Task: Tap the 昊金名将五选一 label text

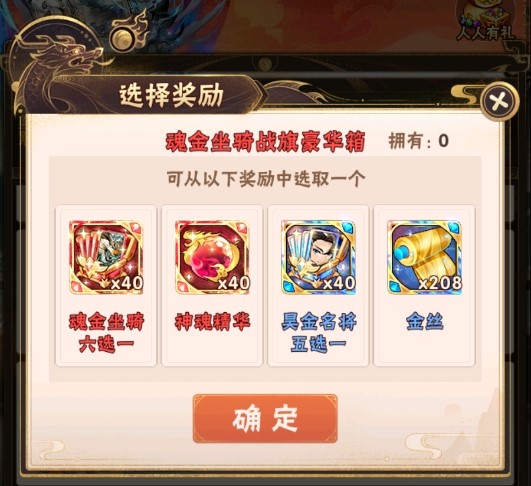Action: [319, 333]
